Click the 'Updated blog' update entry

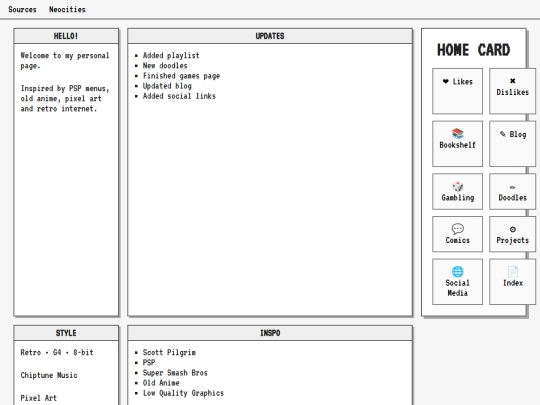[167, 86]
